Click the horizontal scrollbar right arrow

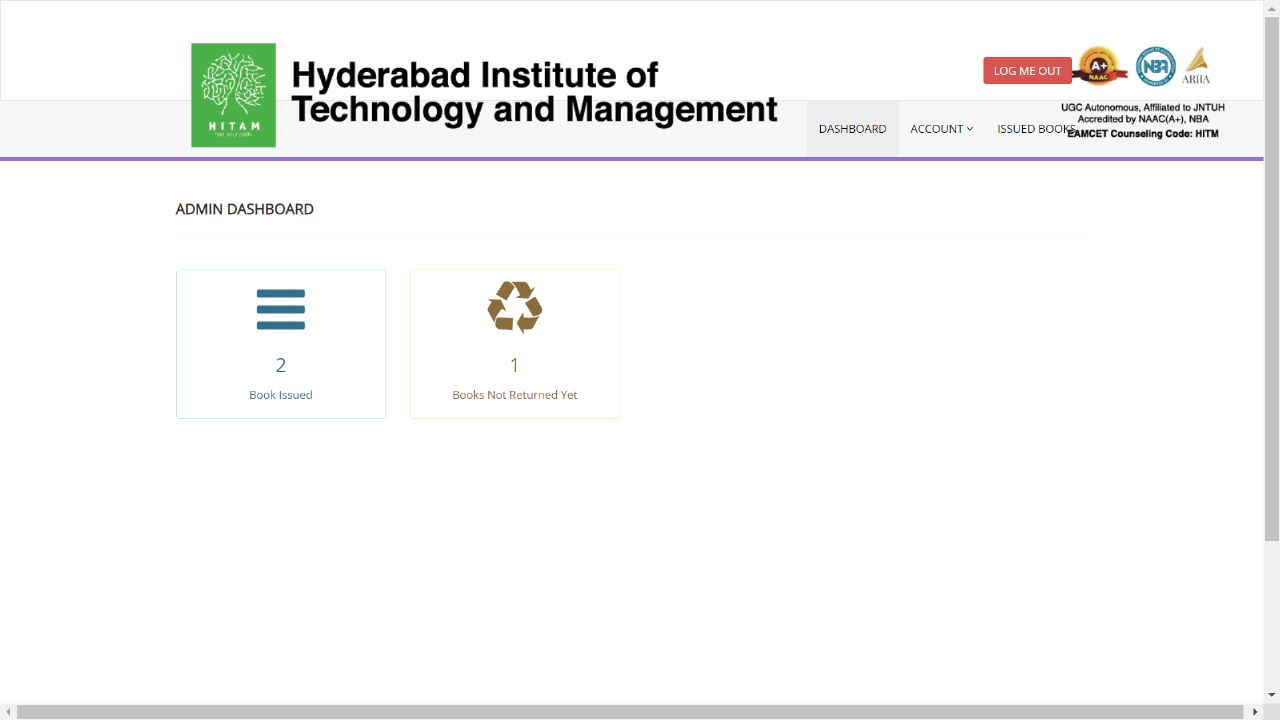click(x=1255, y=712)
